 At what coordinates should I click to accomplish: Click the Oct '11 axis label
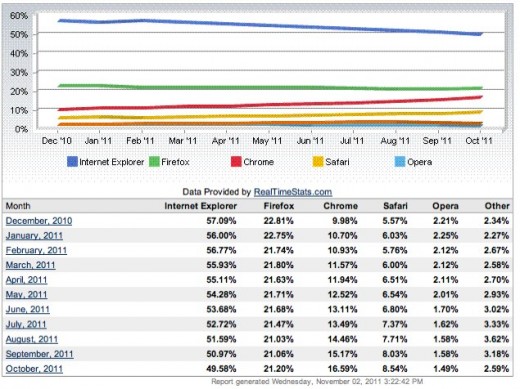(x=479, y=141)
